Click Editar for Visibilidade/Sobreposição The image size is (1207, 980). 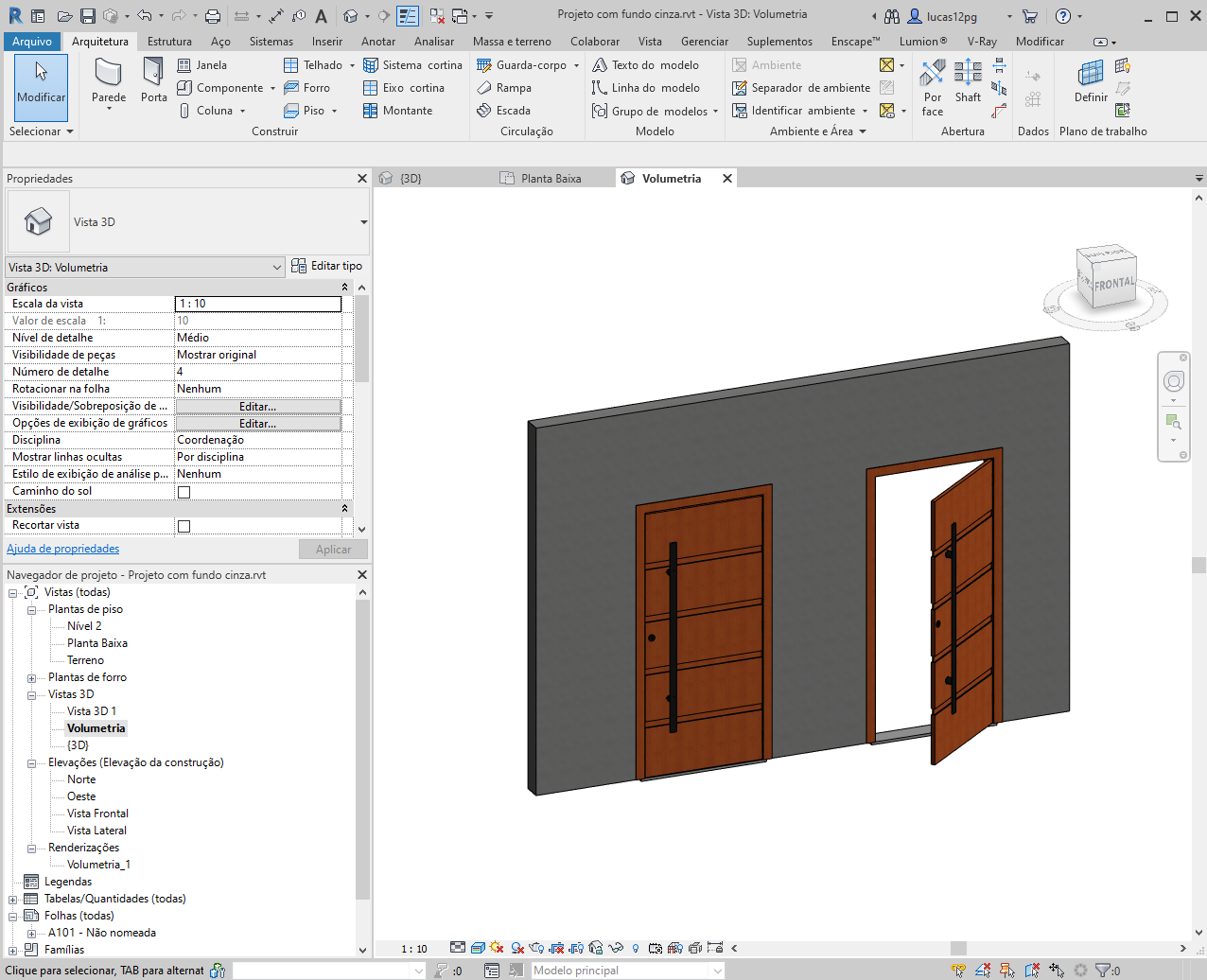click(257, 407)
